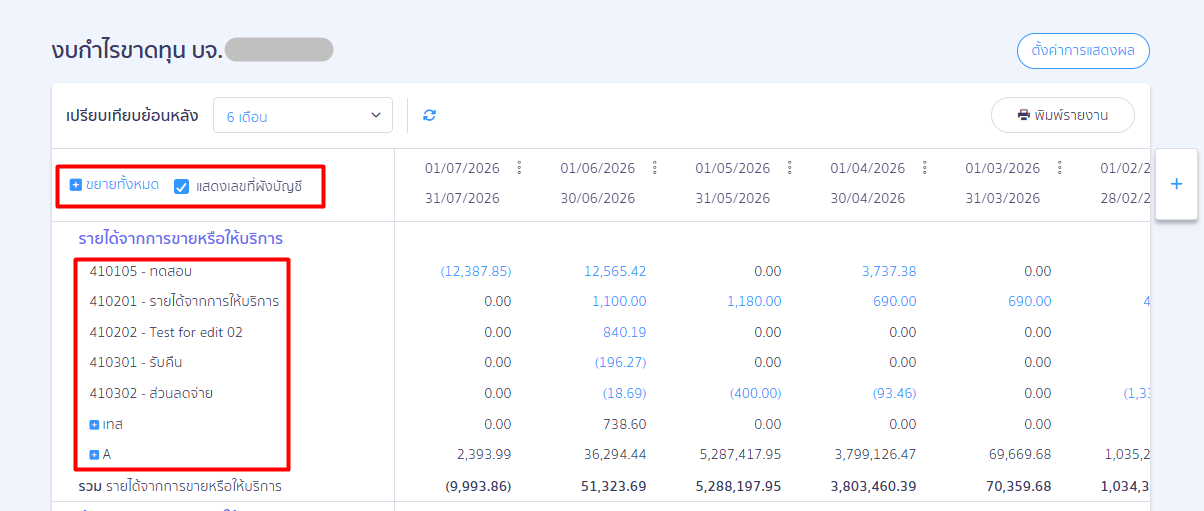Open the options menu for the 01/07/2026 column
The height and width of the screenshot is (511, 1204).
519,168
